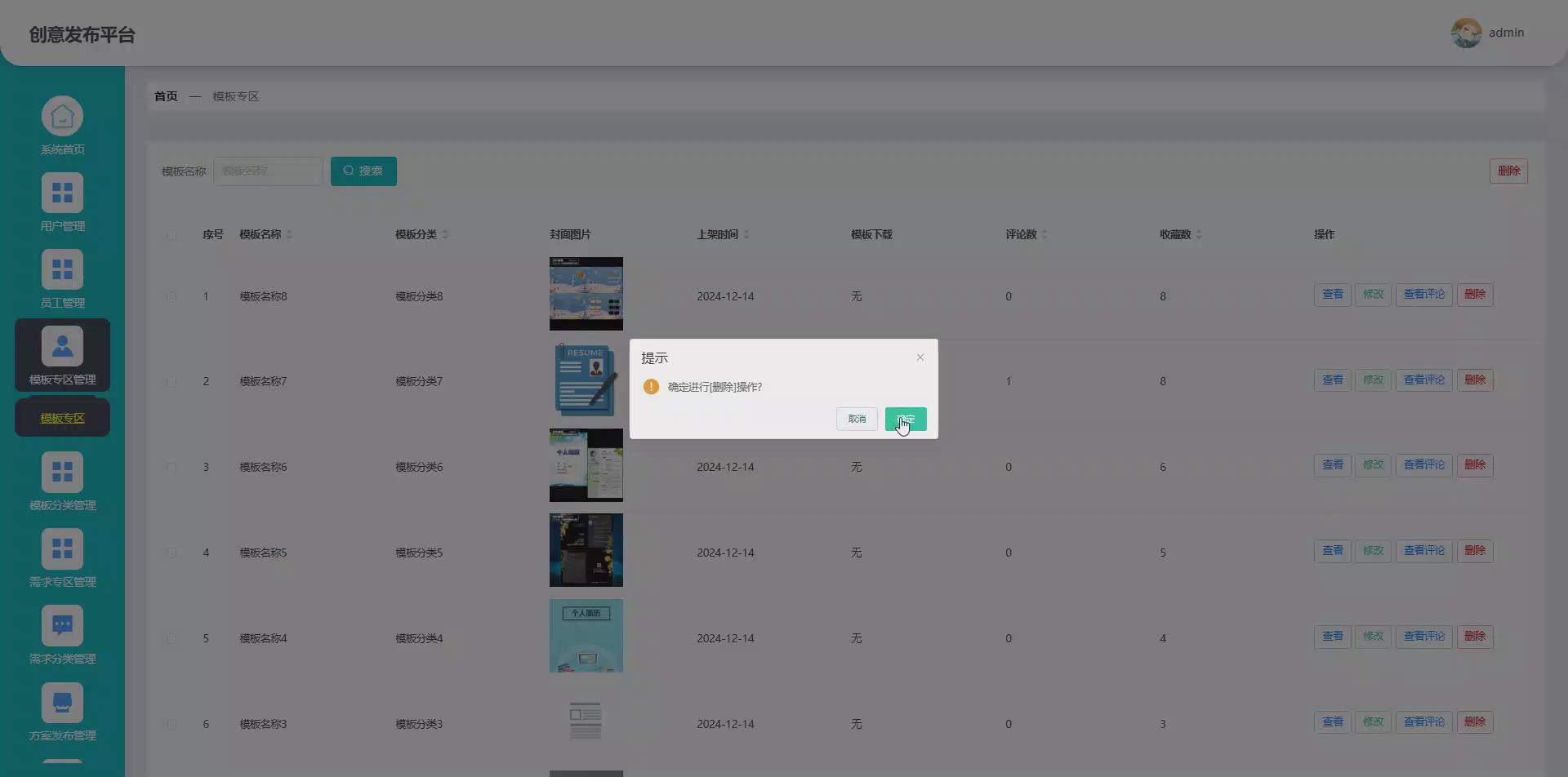Open the admin user menu
Image resolution: width=1568 pixels, height=777 pixels.
click(x=1506, y=33)
